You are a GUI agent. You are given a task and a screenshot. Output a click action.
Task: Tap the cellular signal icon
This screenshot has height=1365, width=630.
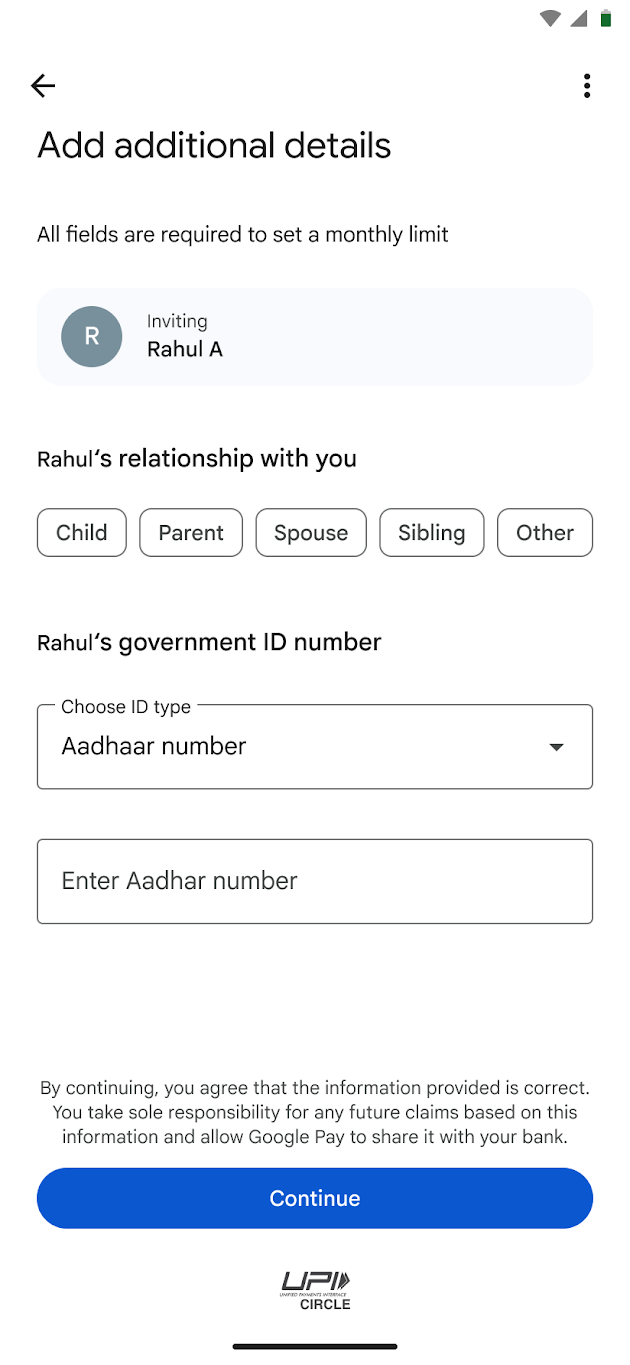[x=578, y=18]
